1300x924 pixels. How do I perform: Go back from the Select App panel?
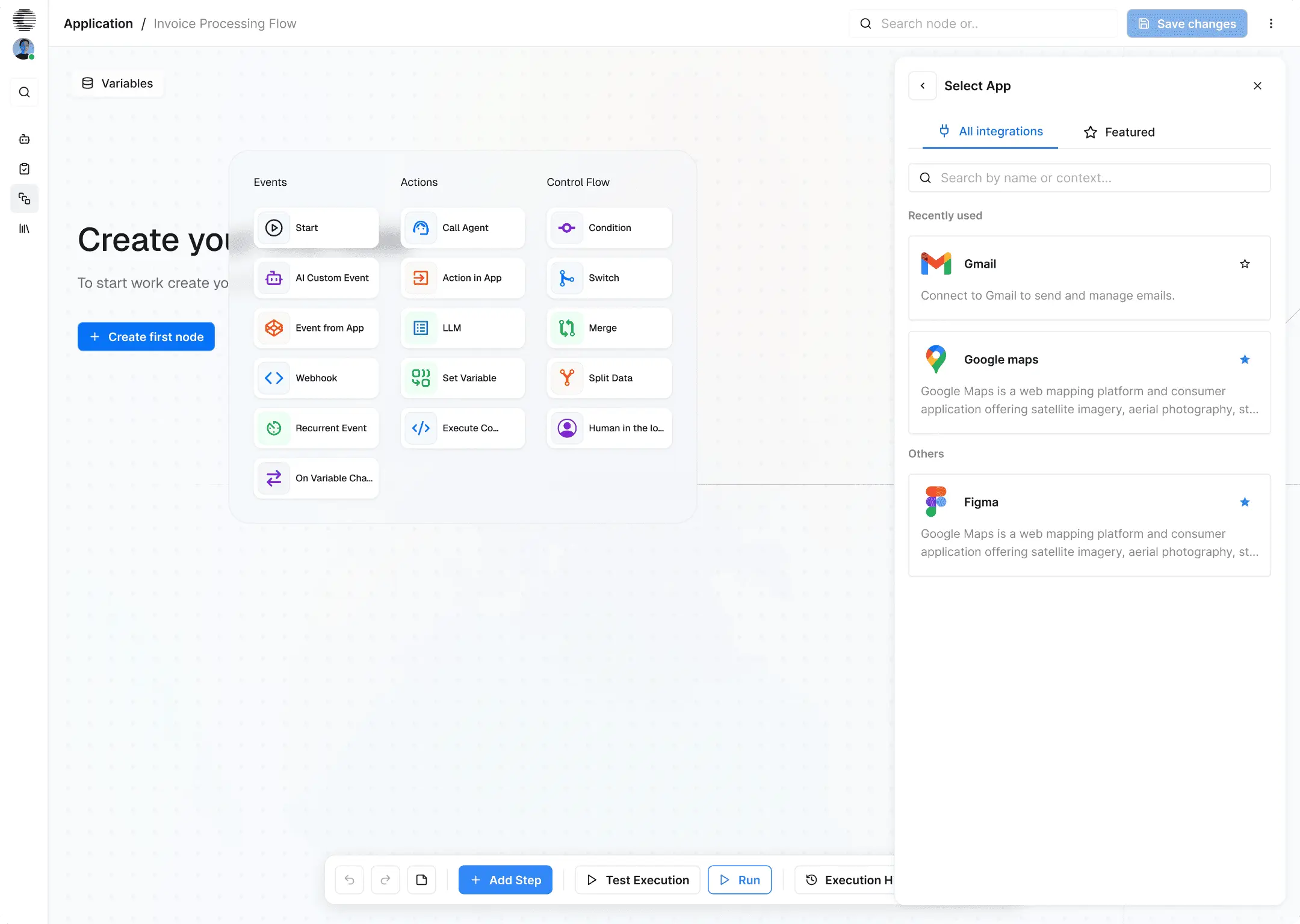[923, 85]
